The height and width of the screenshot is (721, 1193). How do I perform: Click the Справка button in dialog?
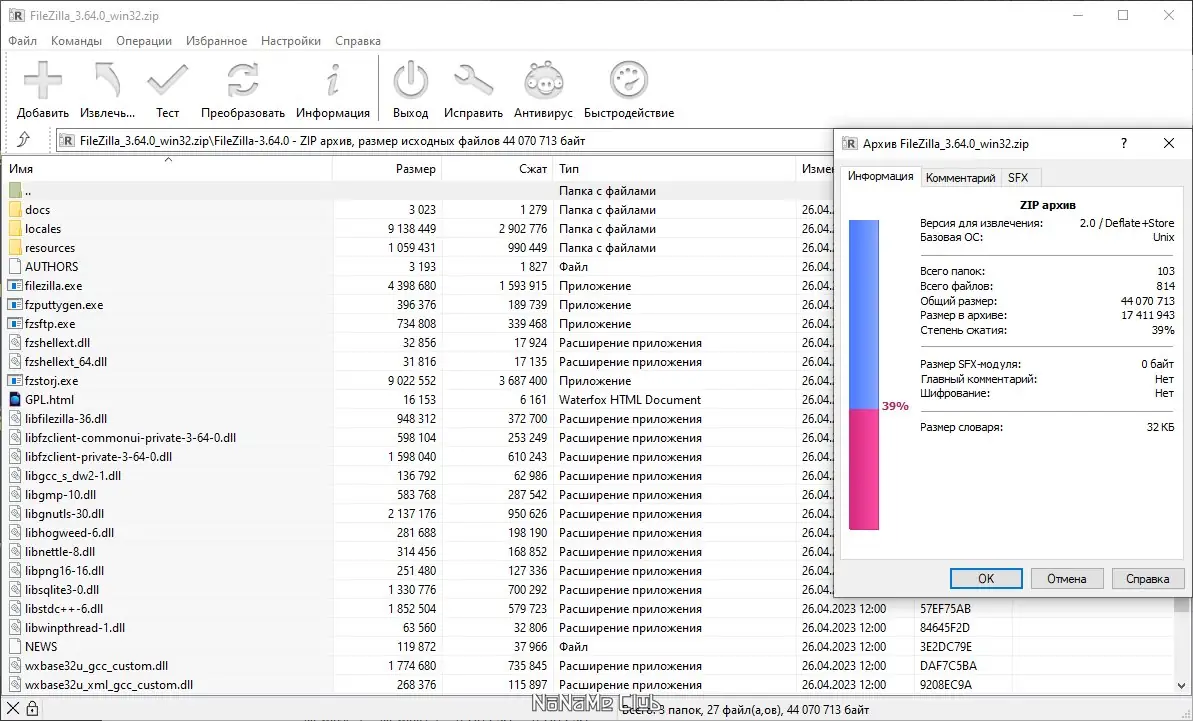(1147, 578)
